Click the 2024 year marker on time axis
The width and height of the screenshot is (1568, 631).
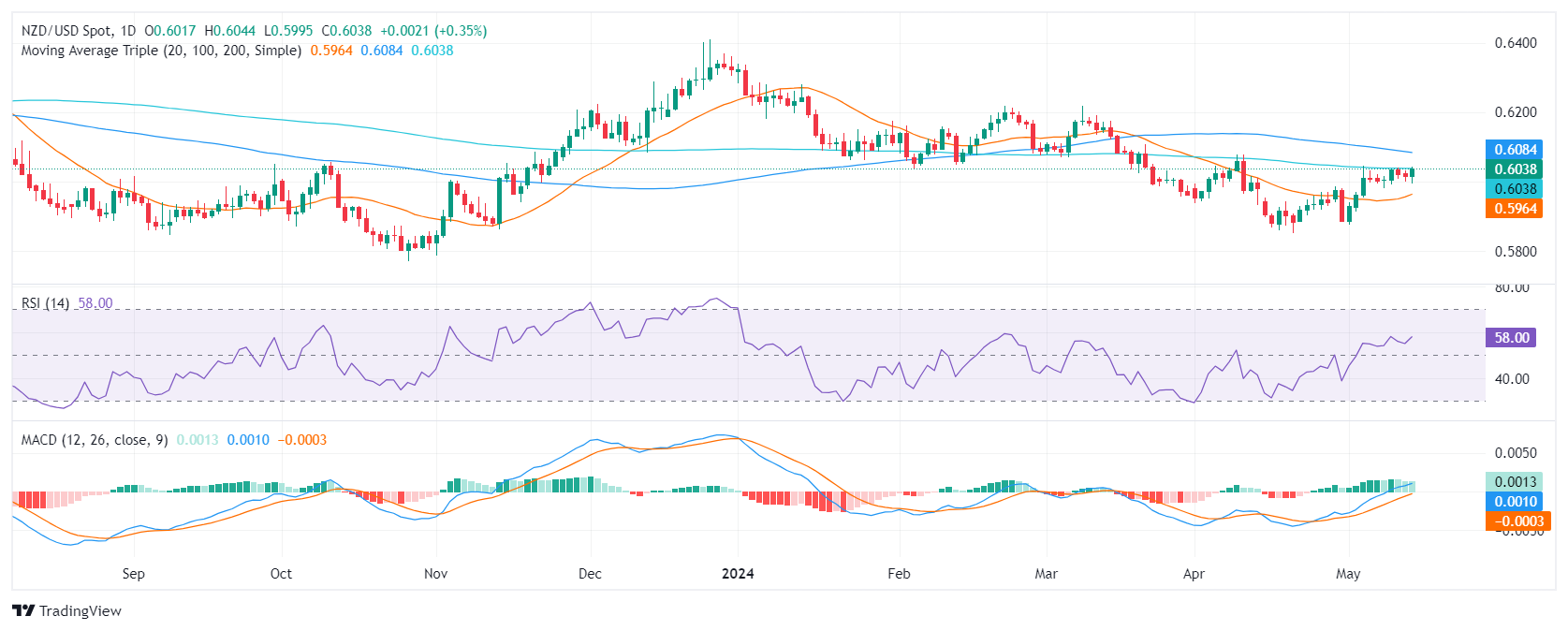[x=738, y=574]
